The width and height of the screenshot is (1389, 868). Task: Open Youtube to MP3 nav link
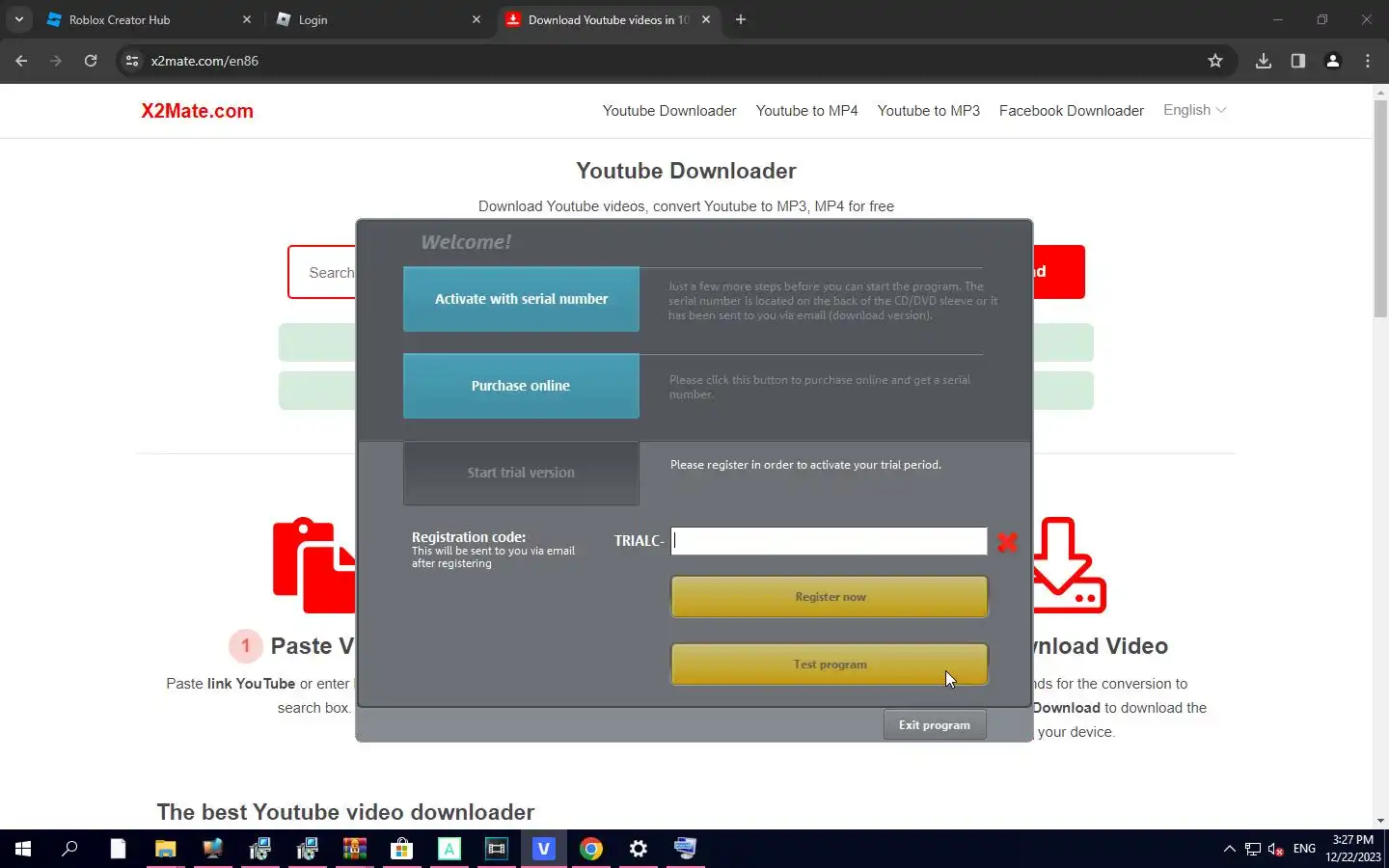point(928,111)
